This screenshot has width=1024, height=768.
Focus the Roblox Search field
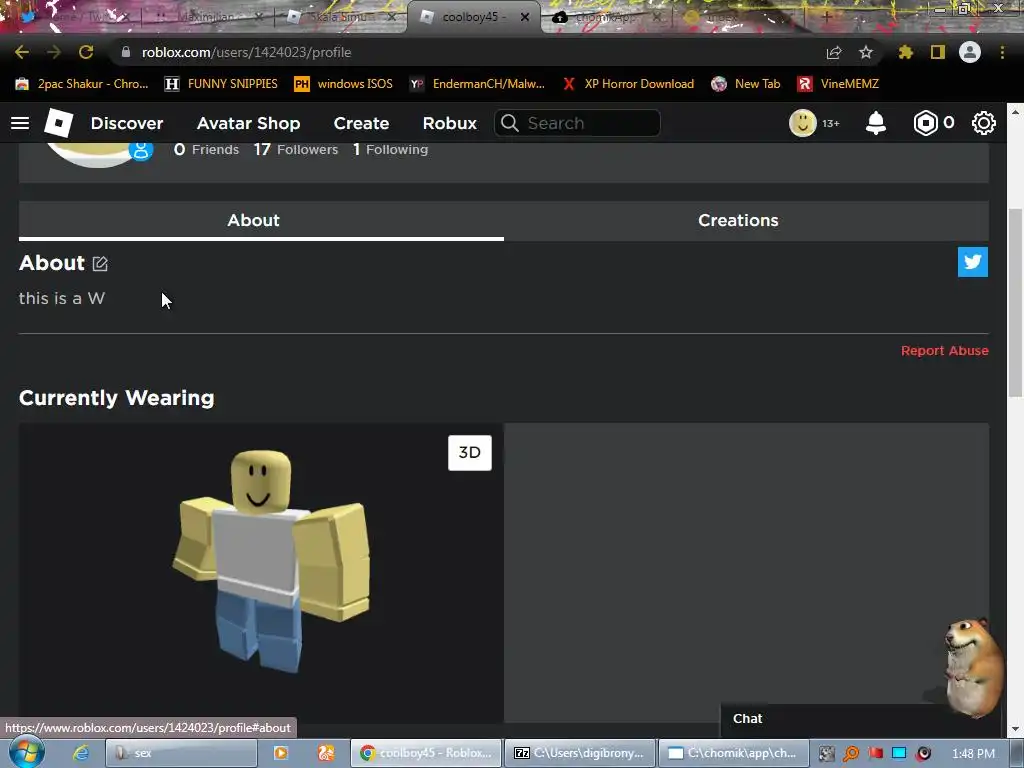coord(577,123)
